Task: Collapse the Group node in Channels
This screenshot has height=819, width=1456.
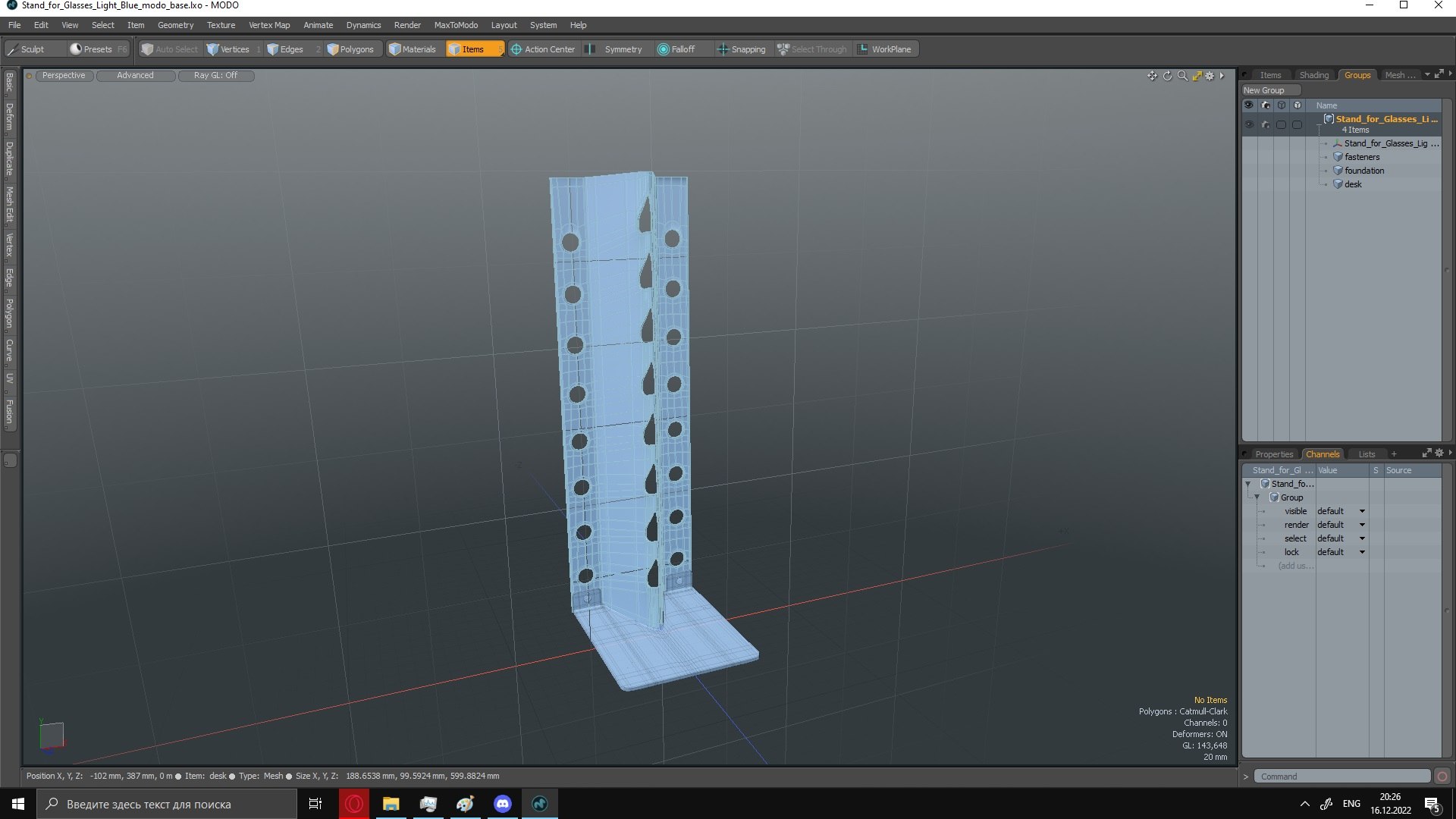Action: 1257,497
